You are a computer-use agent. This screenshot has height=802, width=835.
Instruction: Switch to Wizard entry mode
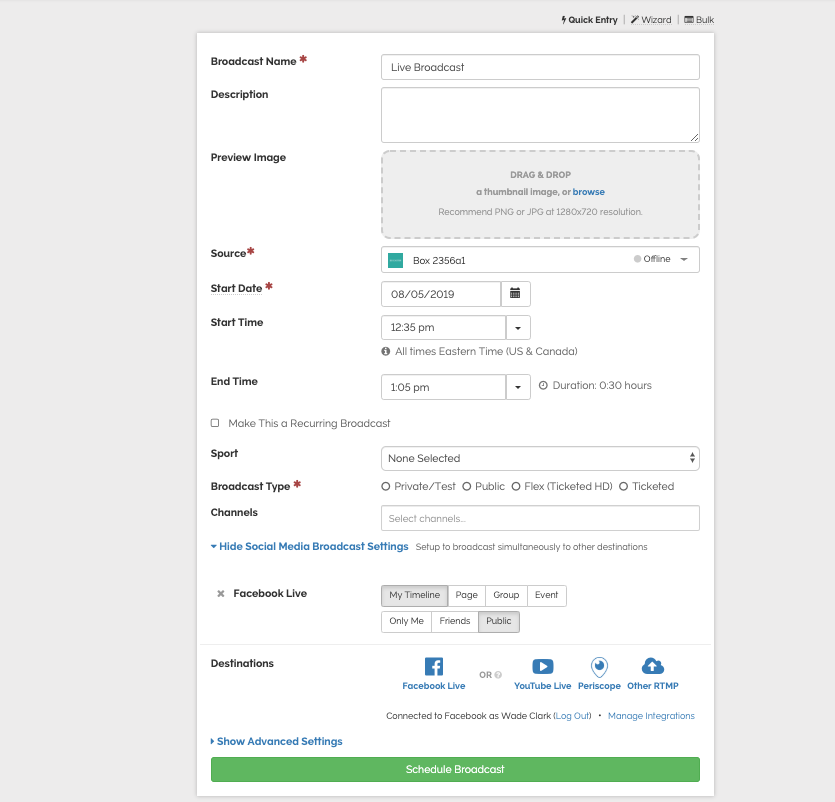click(x=651, y=20)
